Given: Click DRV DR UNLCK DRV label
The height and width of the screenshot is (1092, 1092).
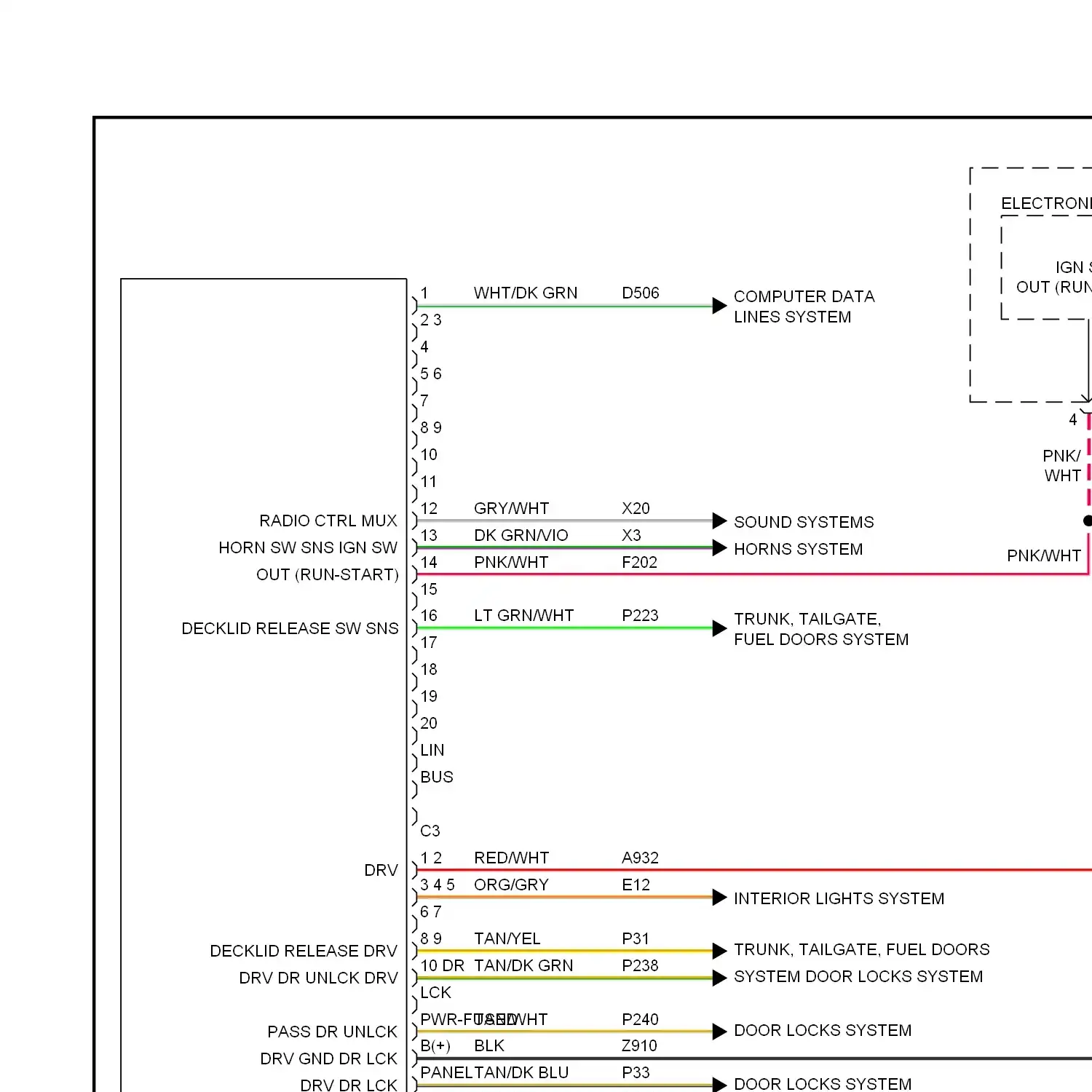Looking at the screenshot, I should (318, 978).
